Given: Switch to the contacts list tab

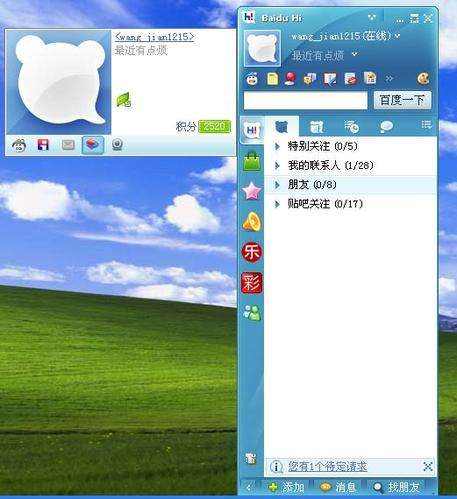Looking at the screenshot, I should coord(282,126).
